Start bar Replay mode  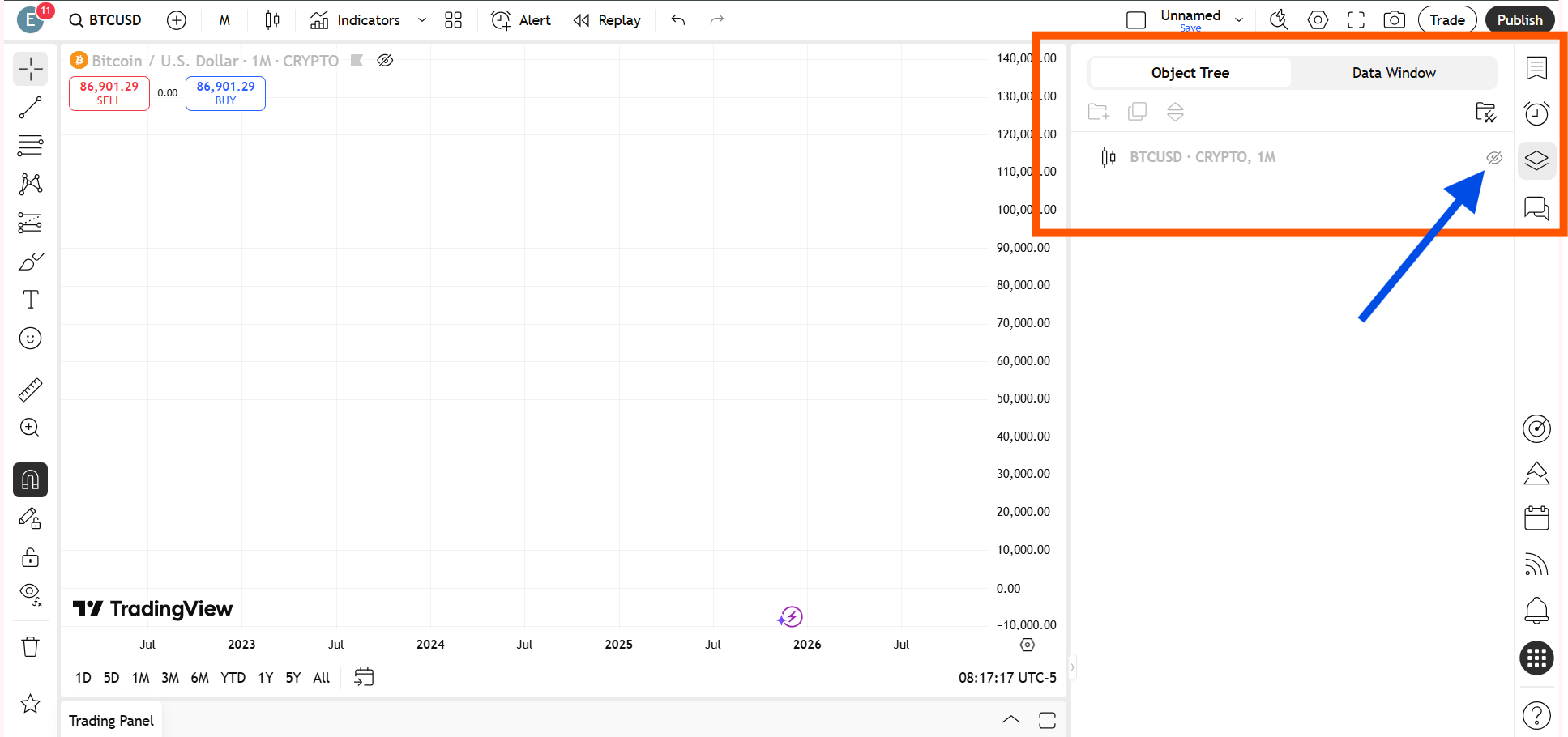[x=606, y=19]
